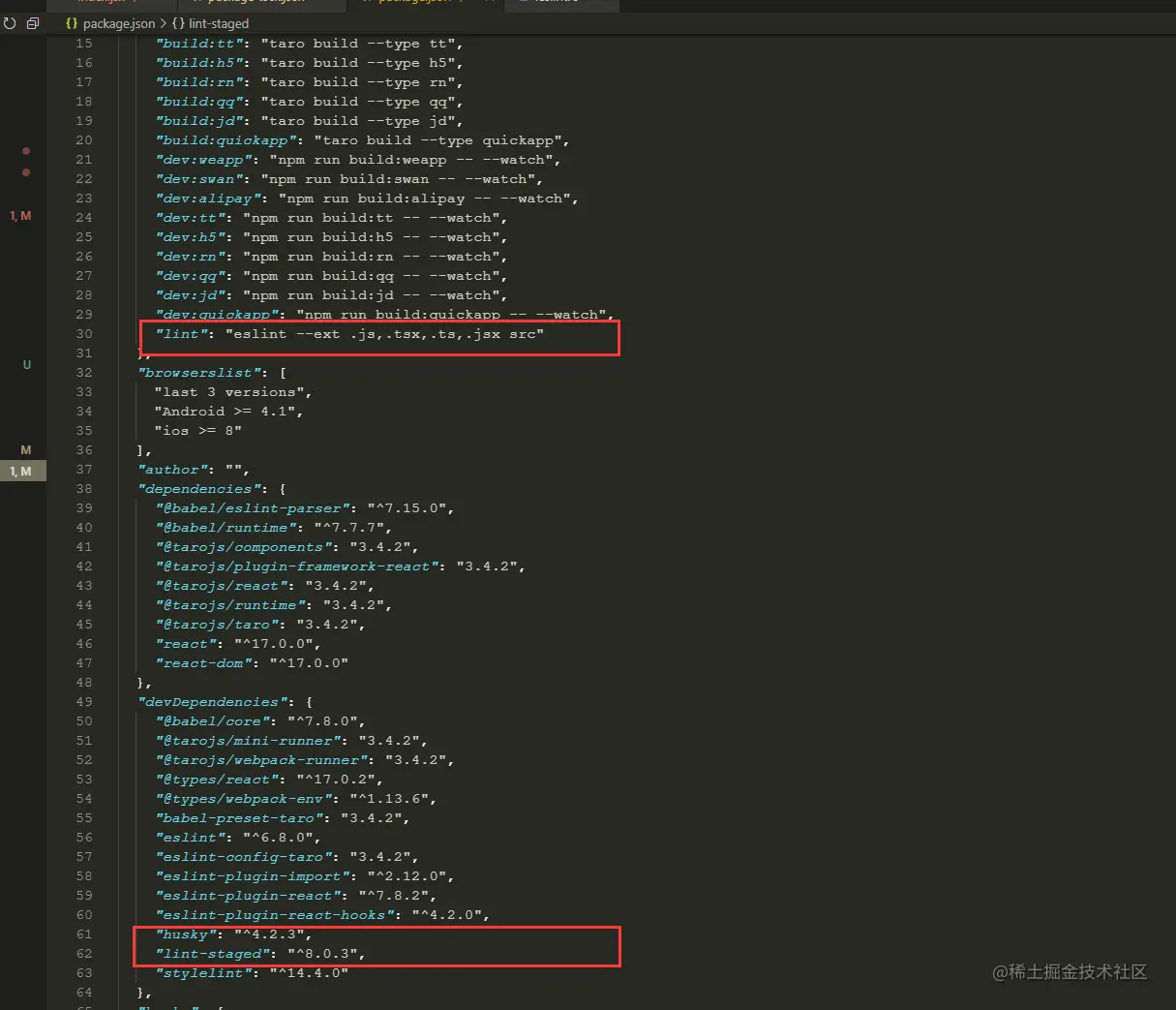Image resolution: width=1176 pixels, height=1010 pixels.
Task: Click the highlighted '1, M' status row
Action: tap(22, 472)
